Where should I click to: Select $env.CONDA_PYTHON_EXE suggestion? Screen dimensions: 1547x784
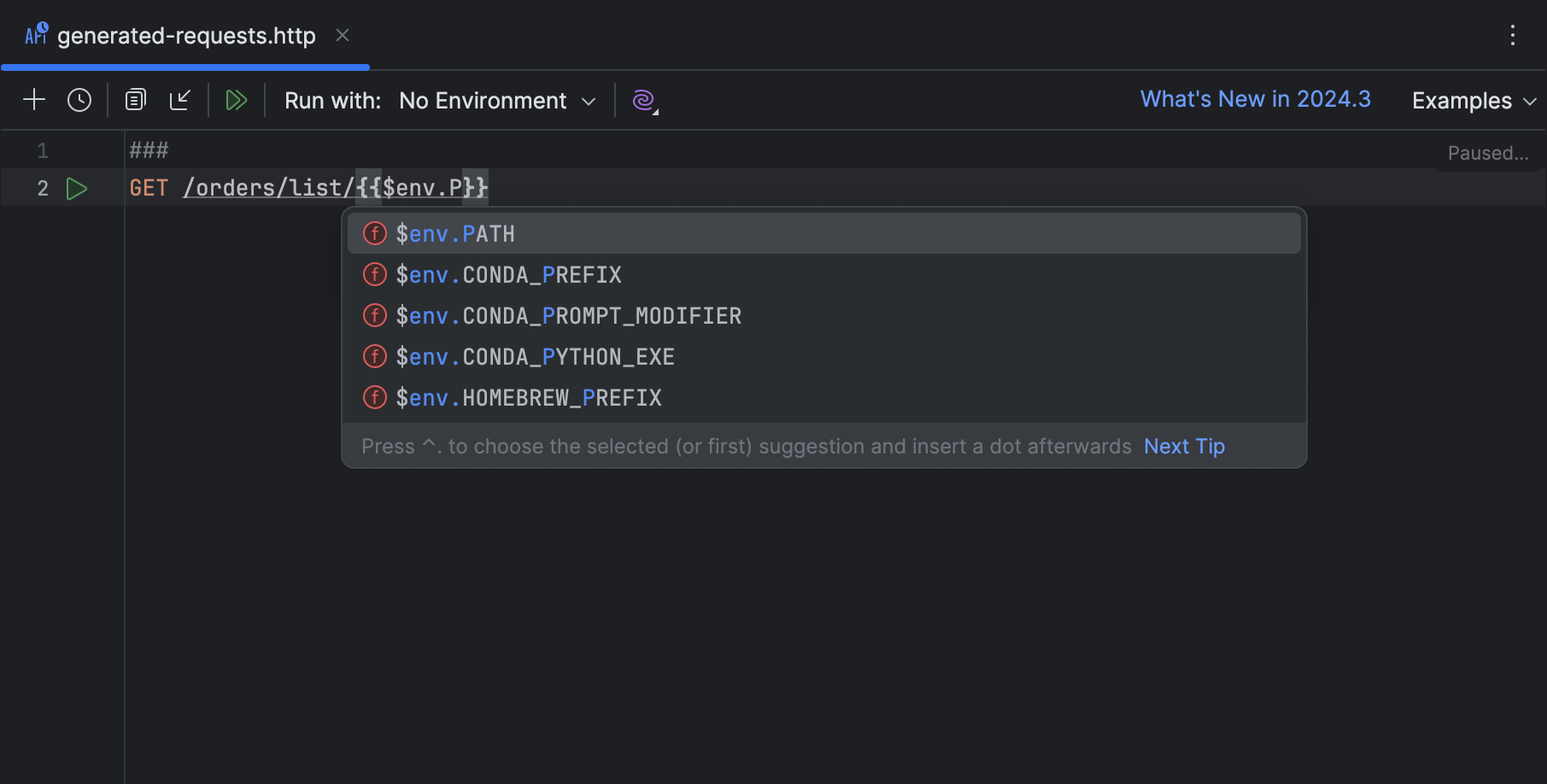535,357
